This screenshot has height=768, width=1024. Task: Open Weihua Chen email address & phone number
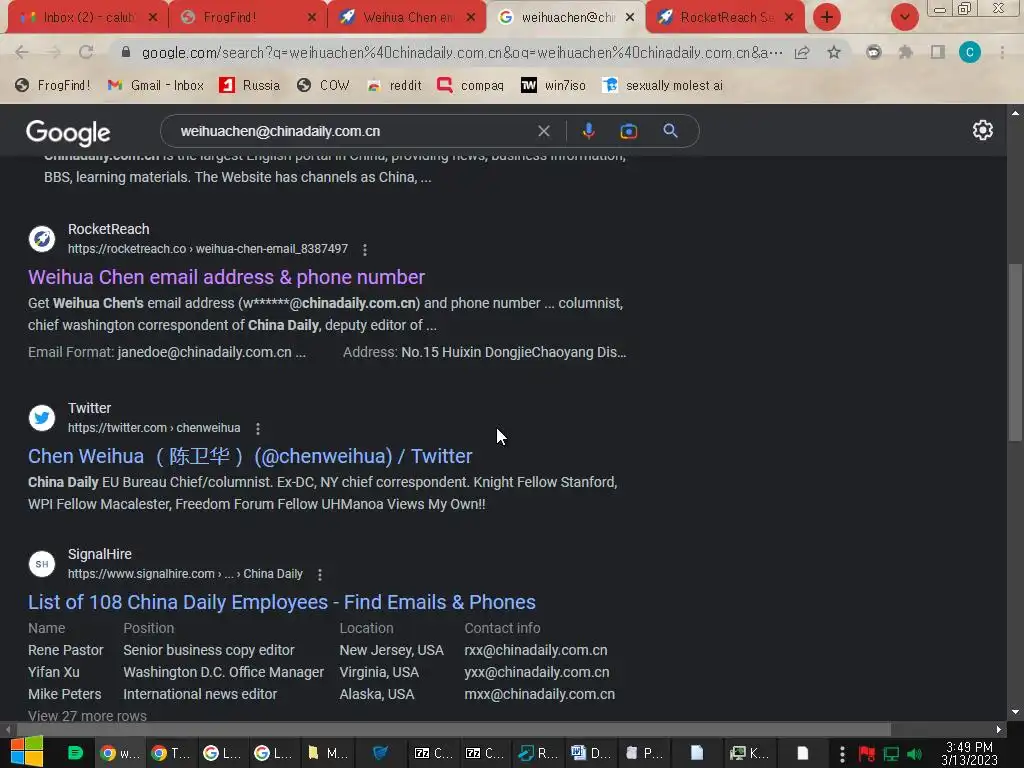tap(226, 278)
